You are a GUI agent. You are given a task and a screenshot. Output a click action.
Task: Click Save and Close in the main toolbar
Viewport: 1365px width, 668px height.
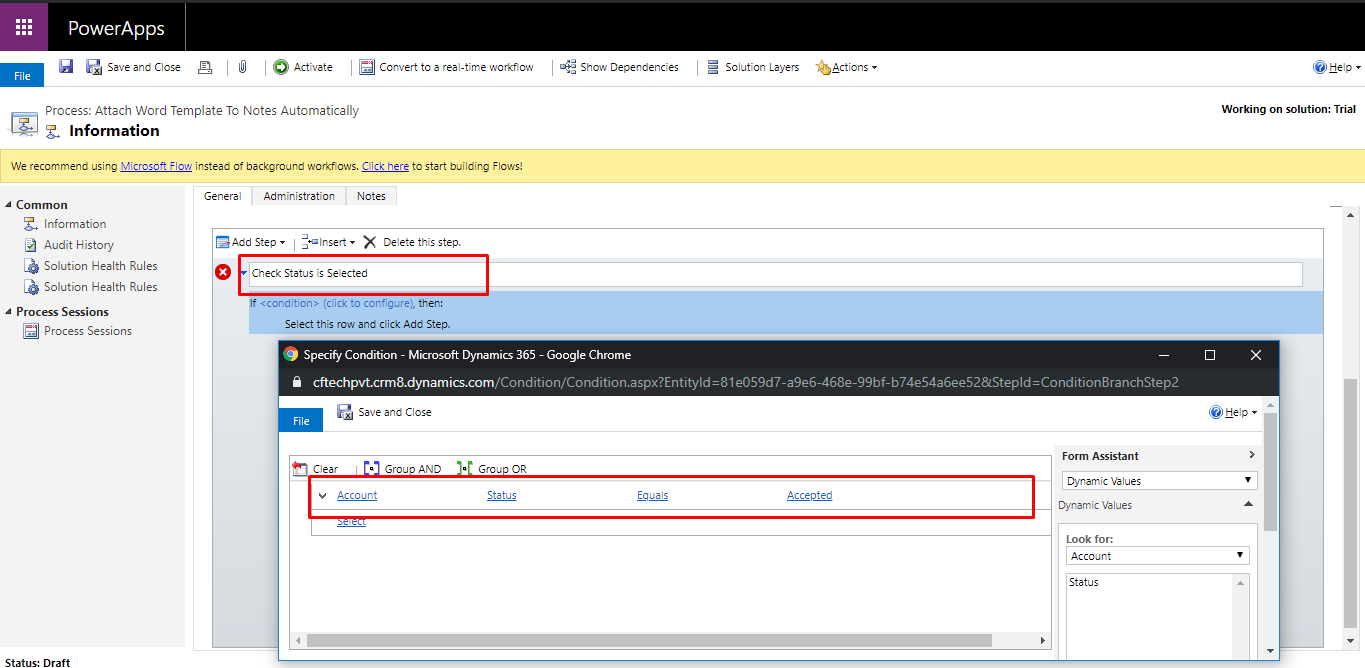[134, 67]
